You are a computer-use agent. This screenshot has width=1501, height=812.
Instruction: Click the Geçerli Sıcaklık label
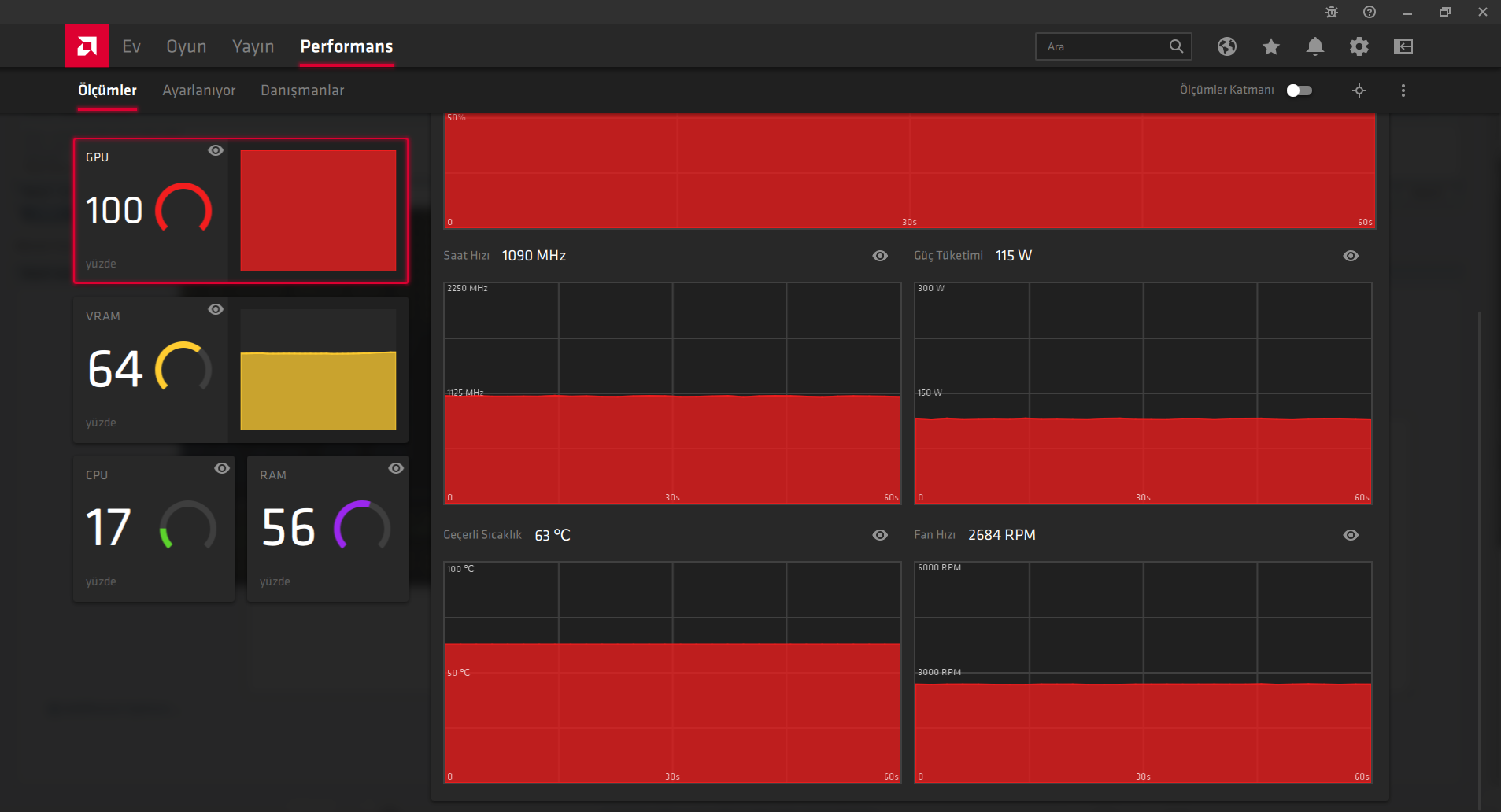482,535
